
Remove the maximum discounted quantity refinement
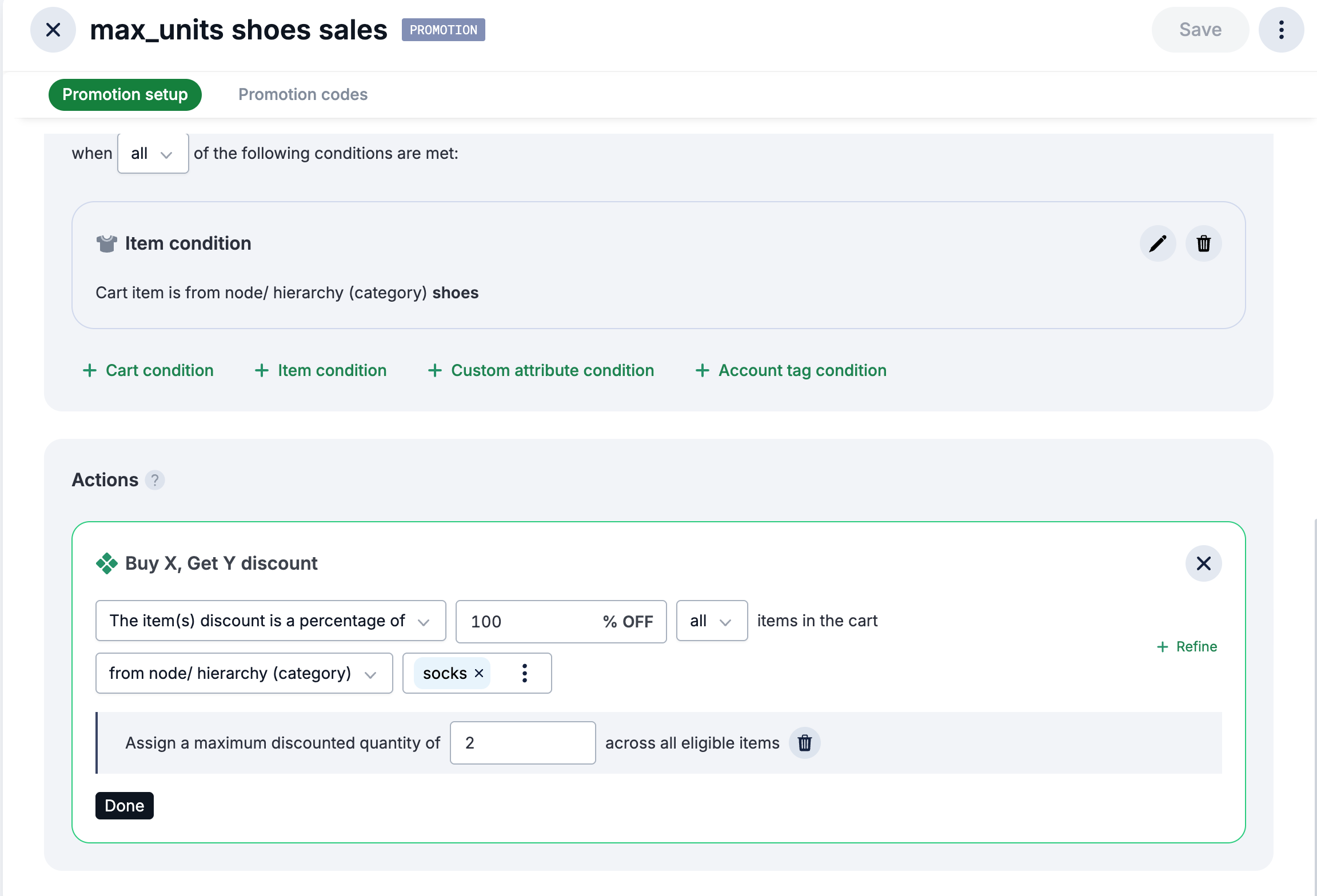pos(805,743)
